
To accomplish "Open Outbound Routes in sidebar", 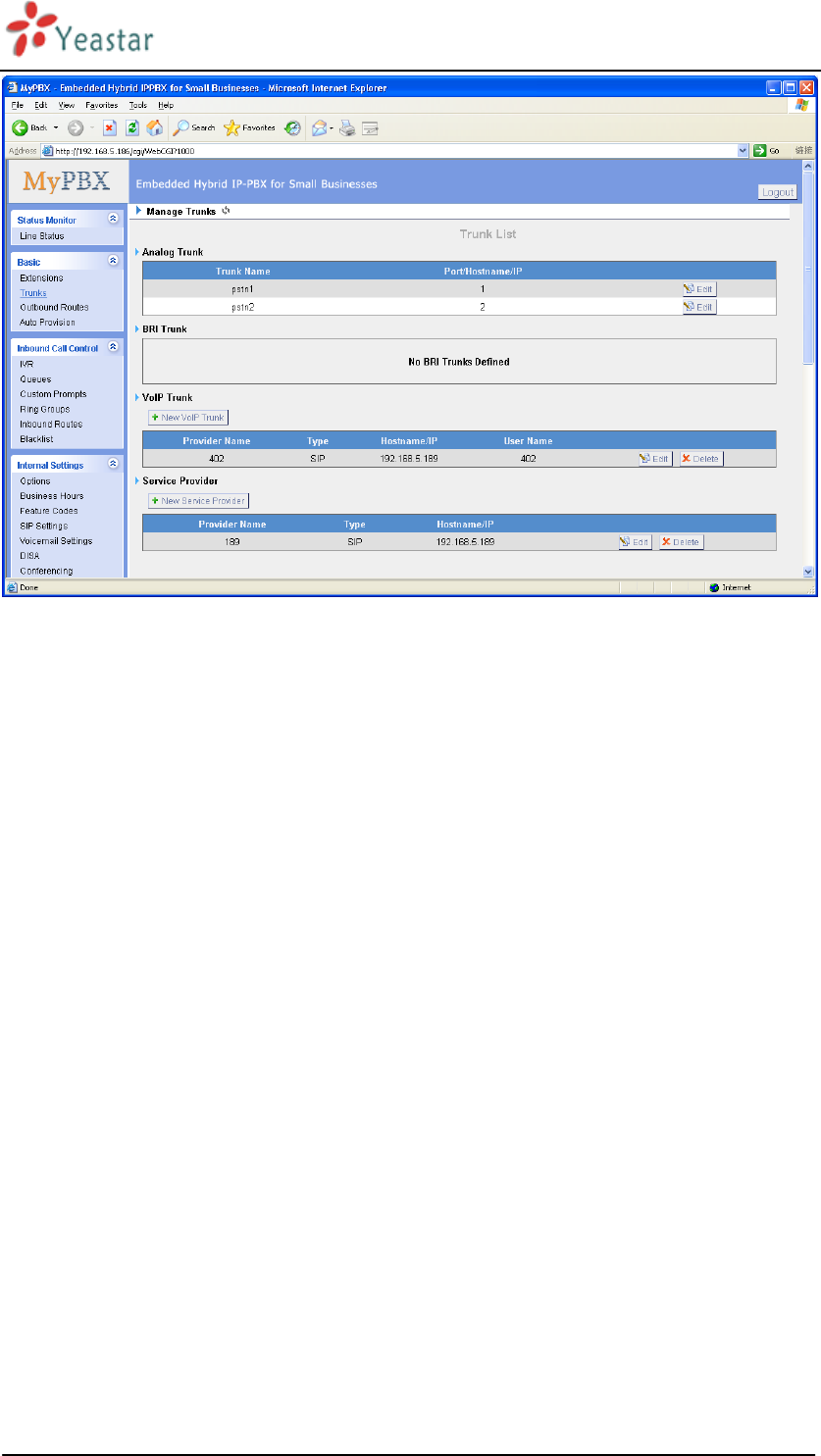I will point(54,308).
